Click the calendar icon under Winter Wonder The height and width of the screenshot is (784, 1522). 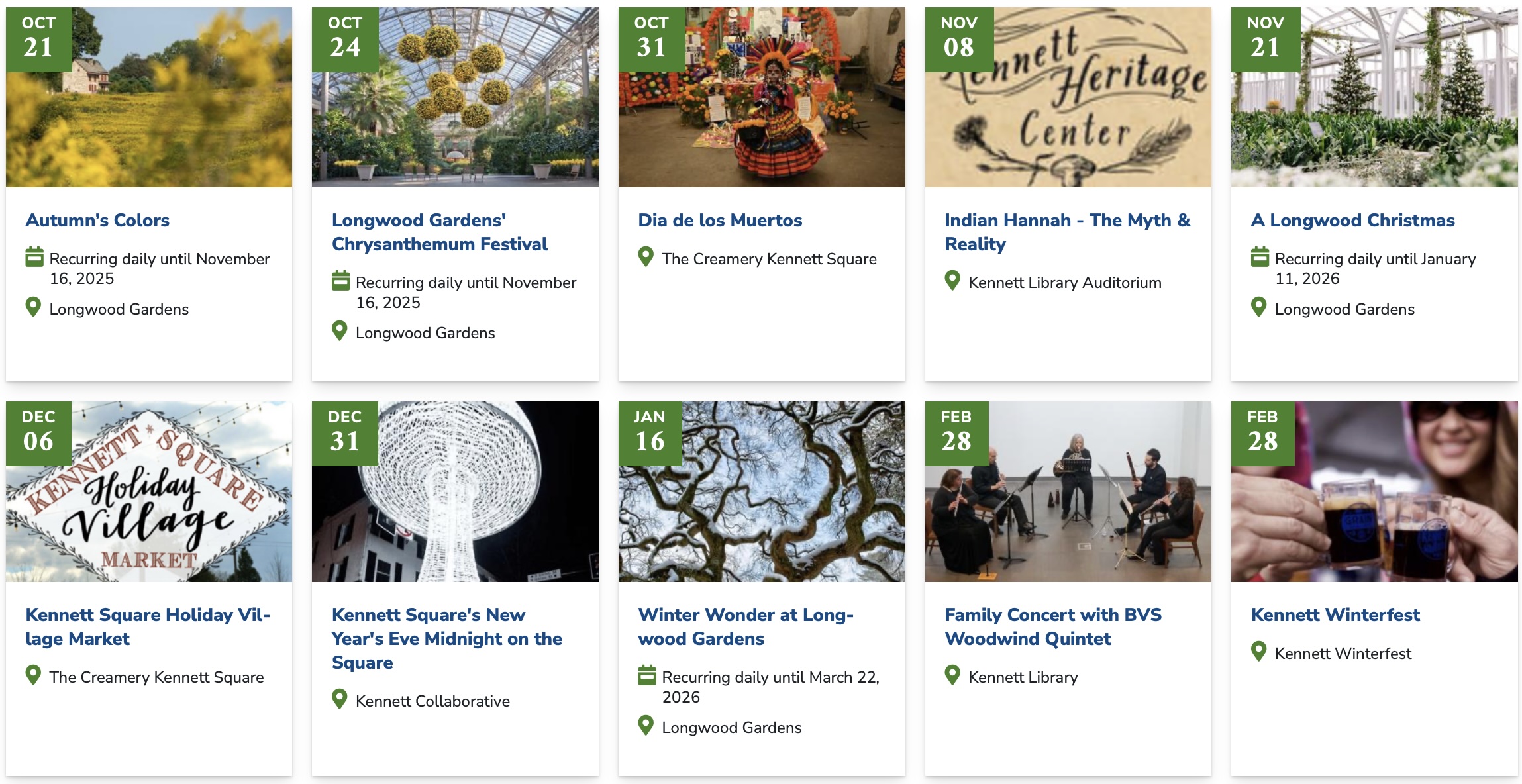[646, 675]
